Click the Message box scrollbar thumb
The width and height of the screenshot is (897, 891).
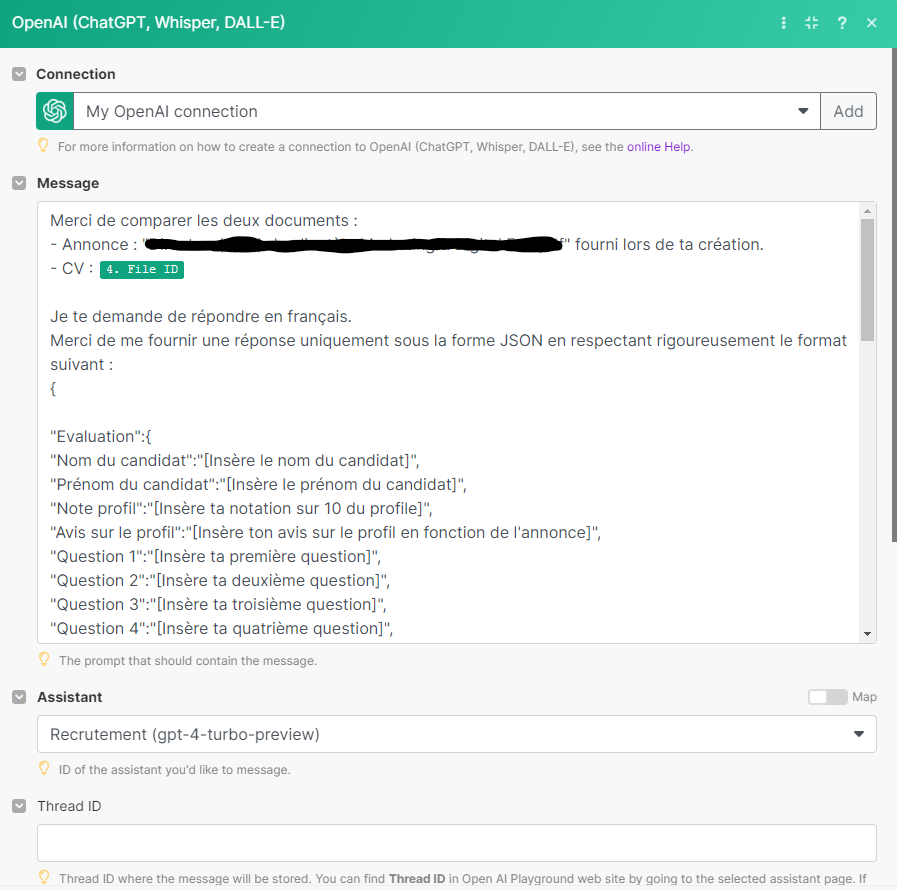pyautogui.click(x=867, y=280)
